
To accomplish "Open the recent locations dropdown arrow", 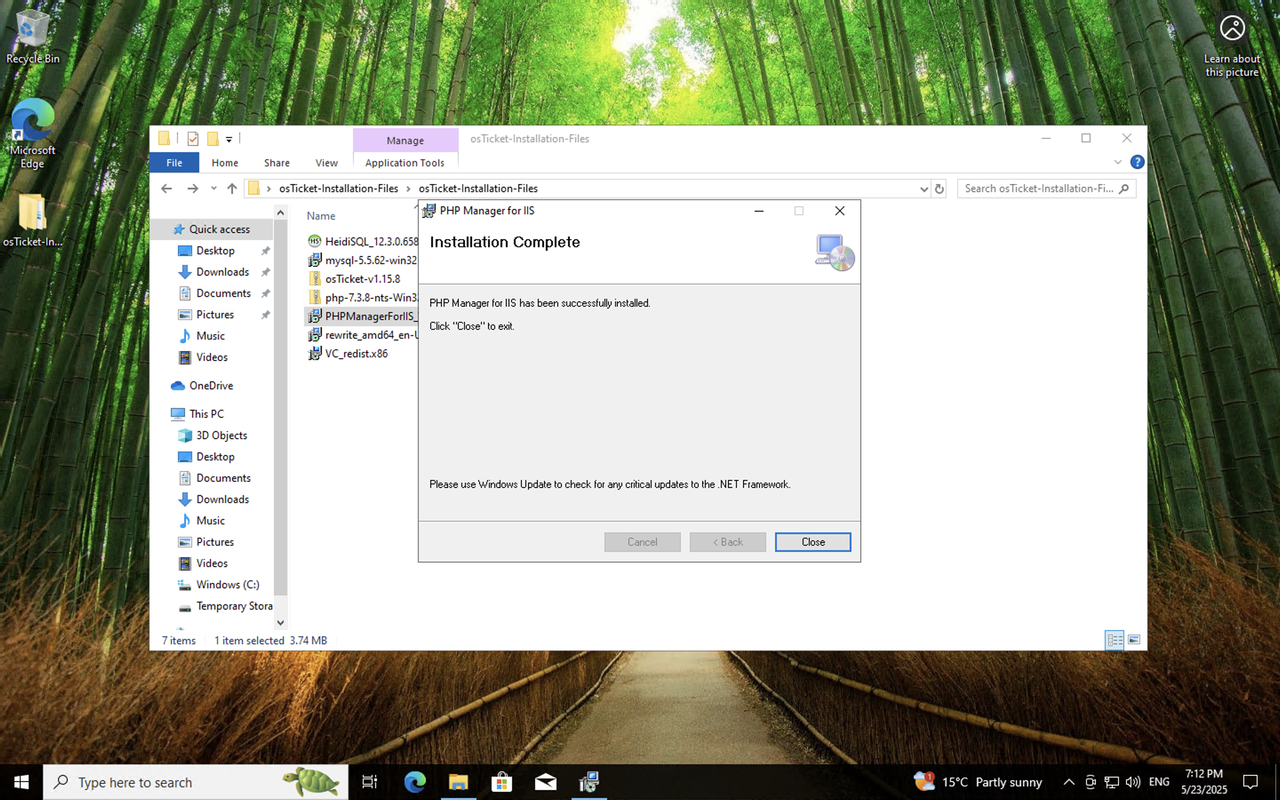I will (213, 189).
